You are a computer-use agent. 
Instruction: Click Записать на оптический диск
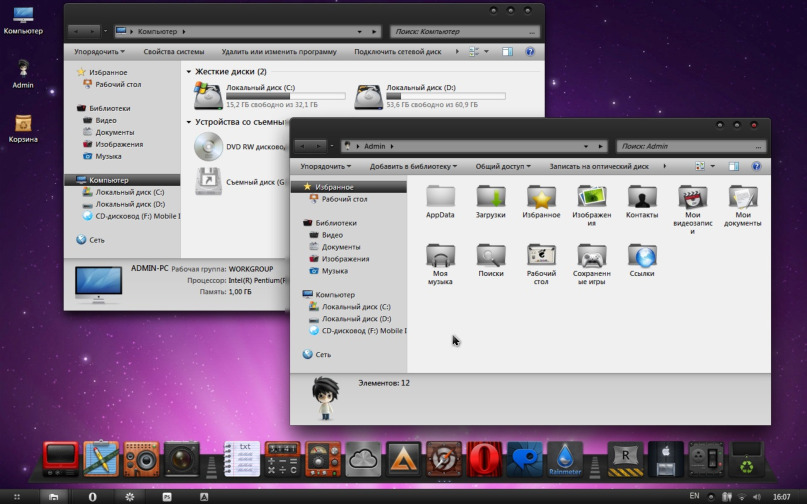(x=599, y=166)
